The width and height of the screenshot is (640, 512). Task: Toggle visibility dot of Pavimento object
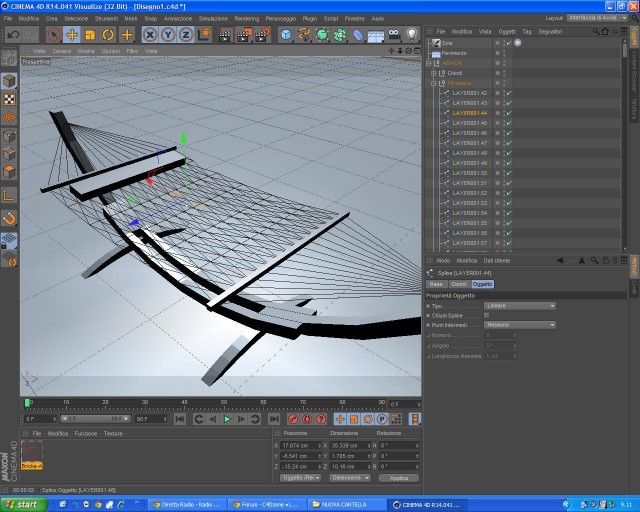[497, 53]
